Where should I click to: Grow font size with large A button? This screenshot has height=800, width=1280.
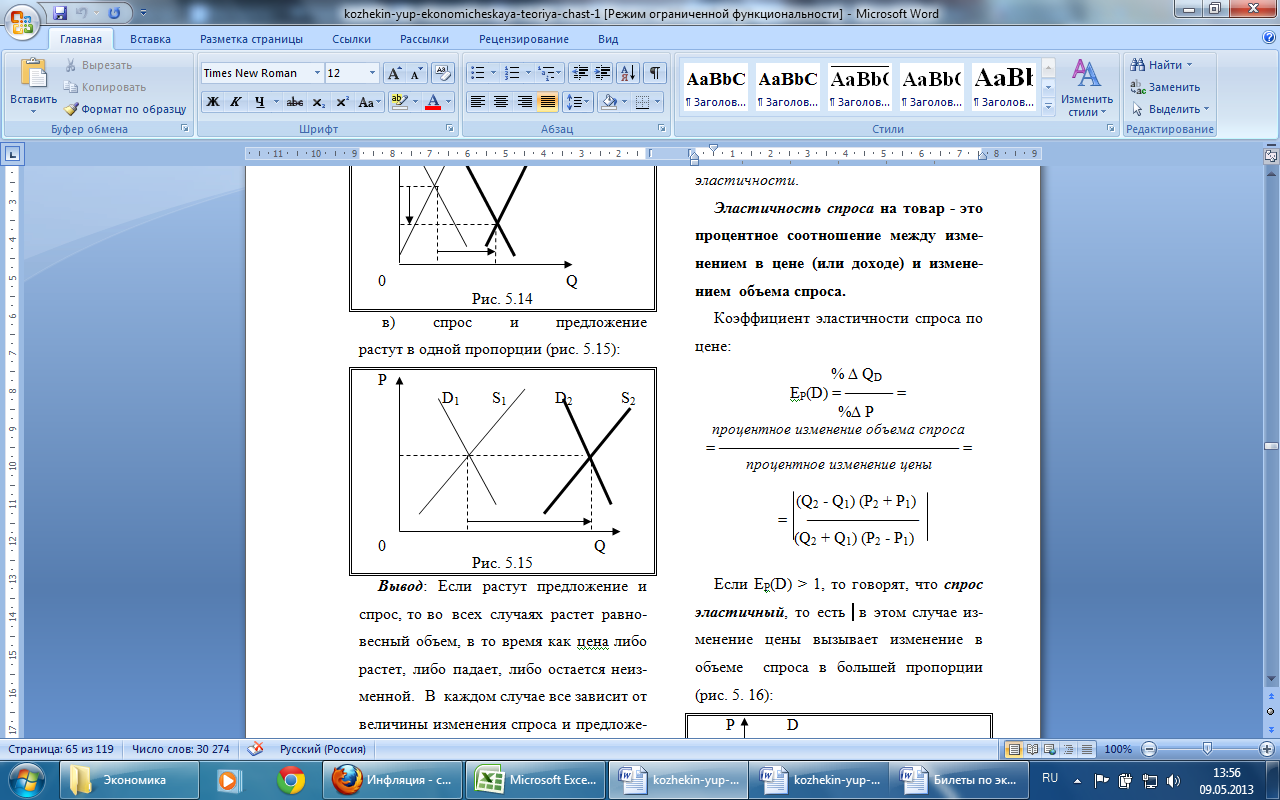coord(394,73)
